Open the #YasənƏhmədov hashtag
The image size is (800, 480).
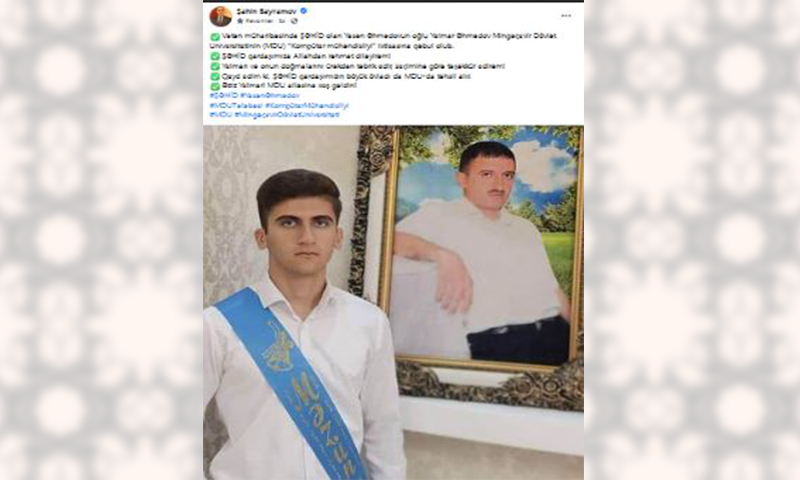pyautogui.click(x=270, y=95)
